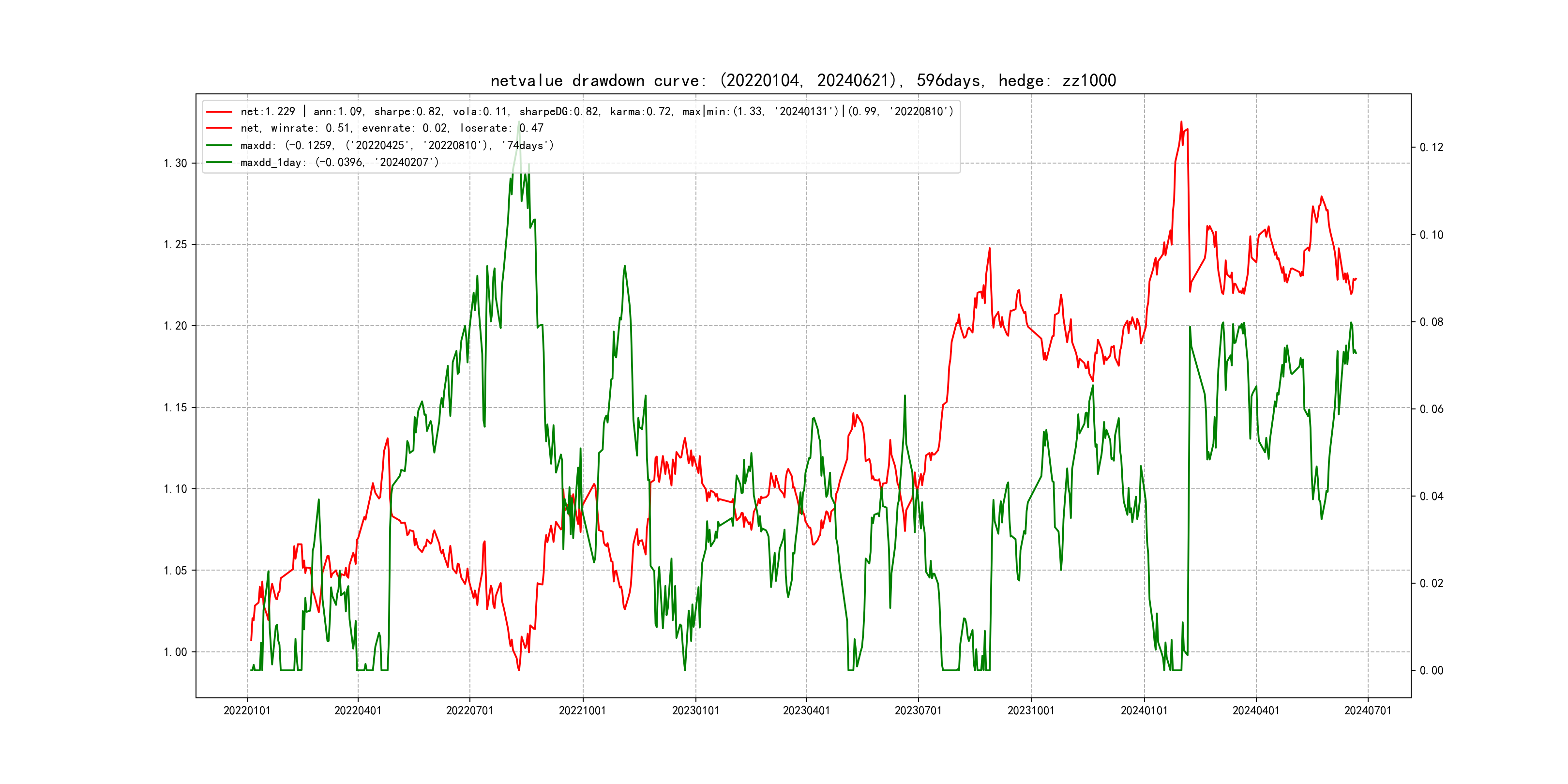Click x-axis label 20240701
Viewport: 1568px width, 784px height.
click(x=1367, y=711)
